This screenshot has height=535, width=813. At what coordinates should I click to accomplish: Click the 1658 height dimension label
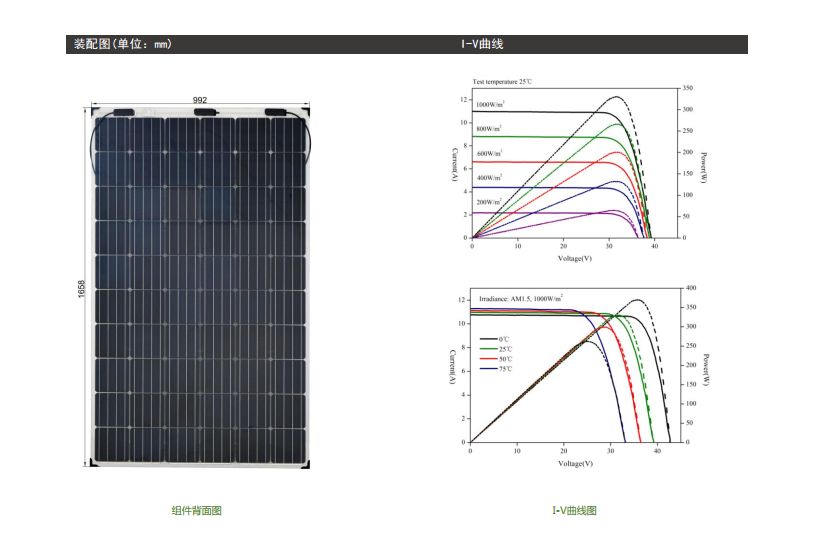tap(82, 288)
